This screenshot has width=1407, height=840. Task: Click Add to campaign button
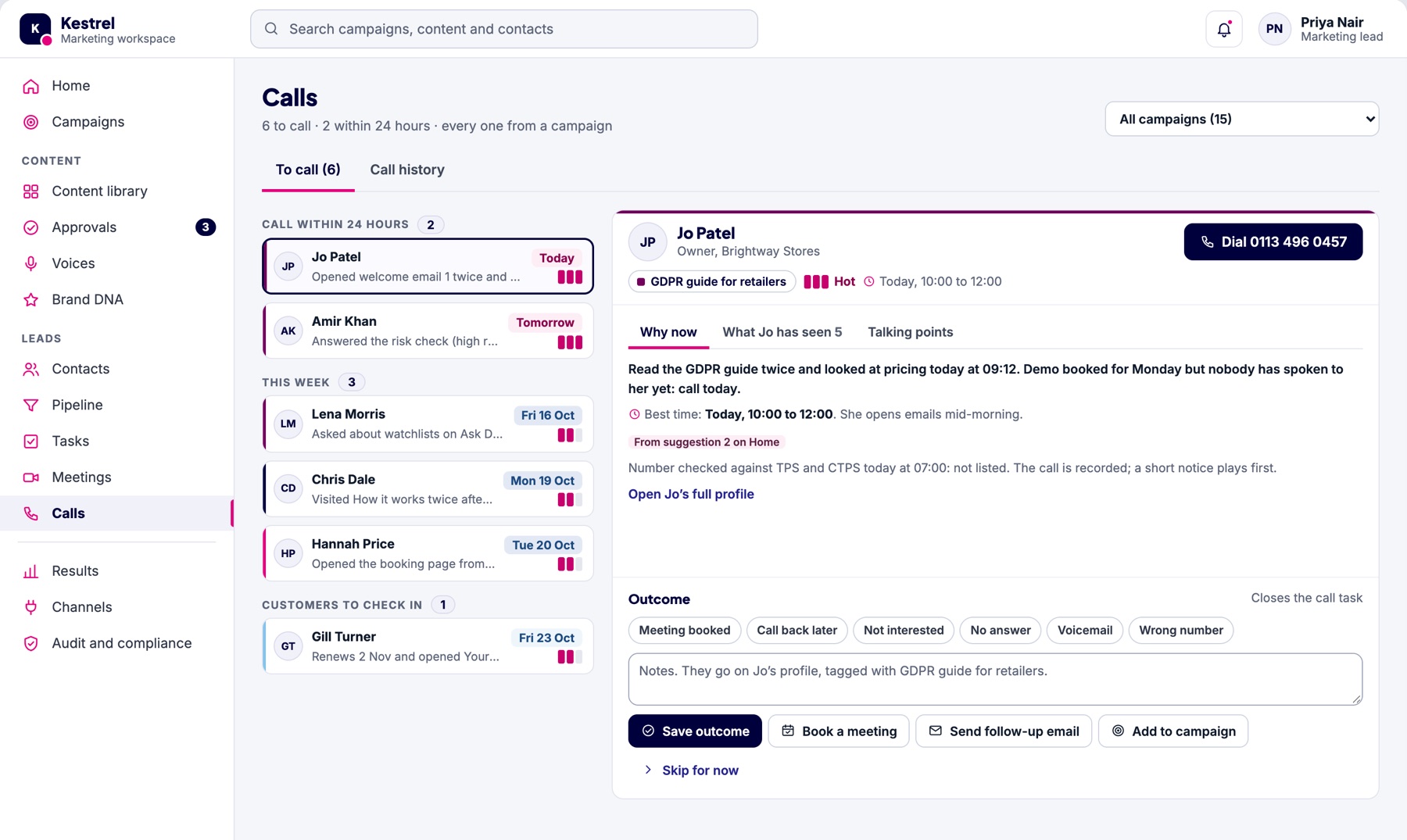[x=1173, y=731]
